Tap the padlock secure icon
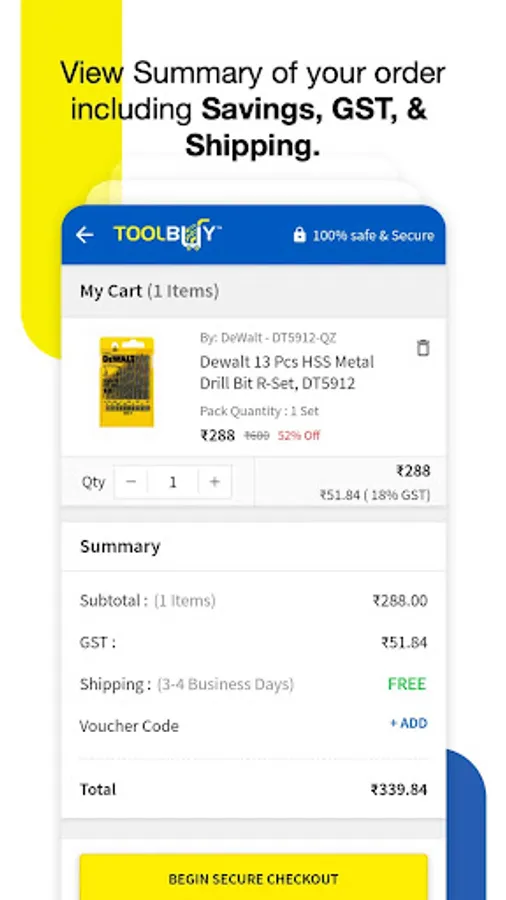Image resolution: width=506 pixels, height=900 pixels. point(299,235)
